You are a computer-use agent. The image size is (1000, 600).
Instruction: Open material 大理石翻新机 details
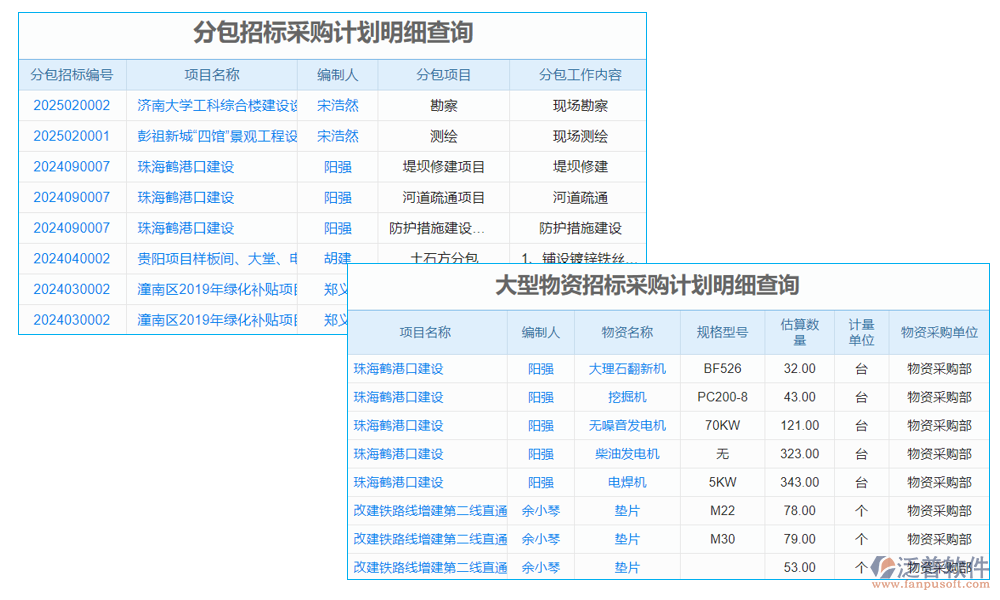click(x=627, y=368)
